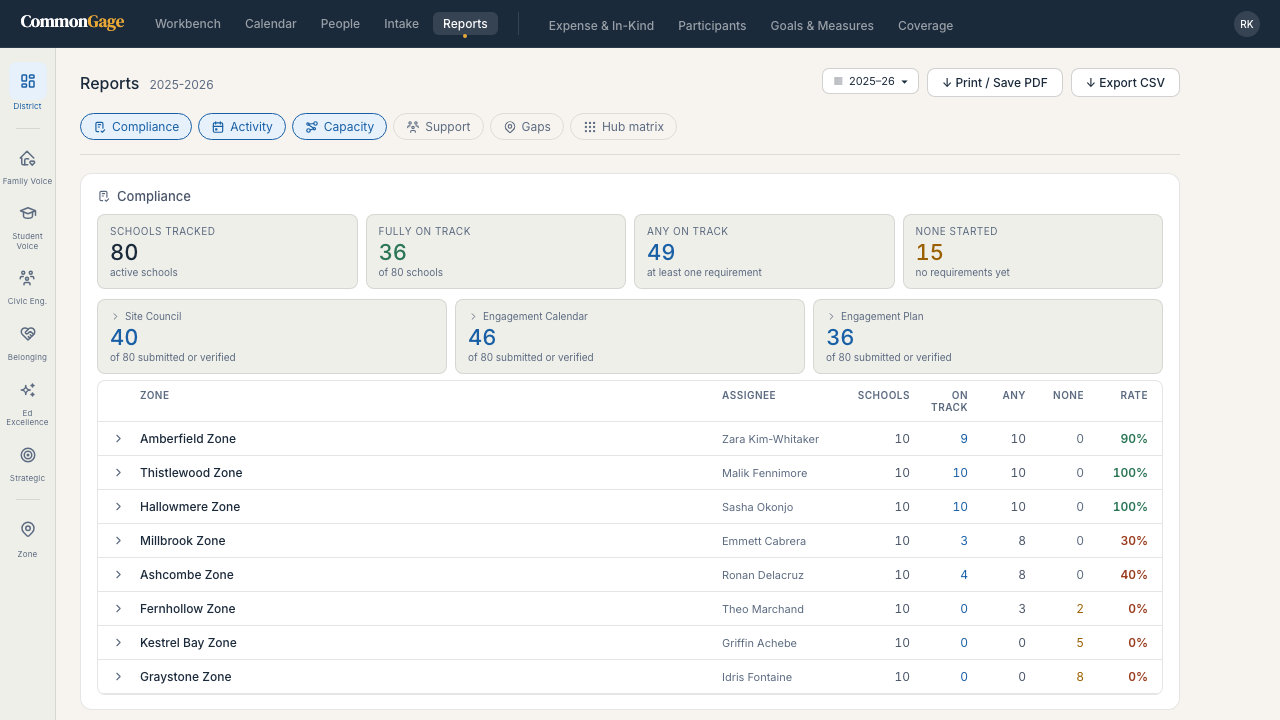Open Strategic sidebar item
Viewport: 1280px width, 720px height.
point(28,463)
